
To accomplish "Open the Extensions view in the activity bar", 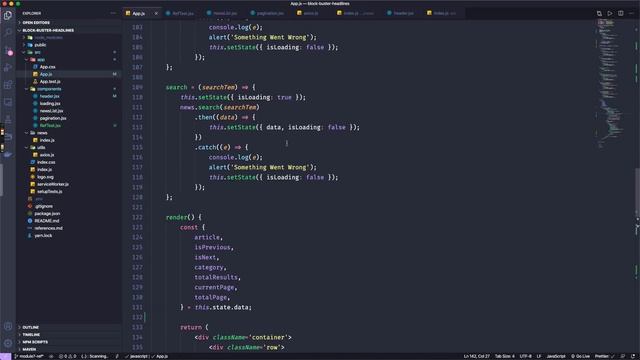I will [x=8, y=85].
